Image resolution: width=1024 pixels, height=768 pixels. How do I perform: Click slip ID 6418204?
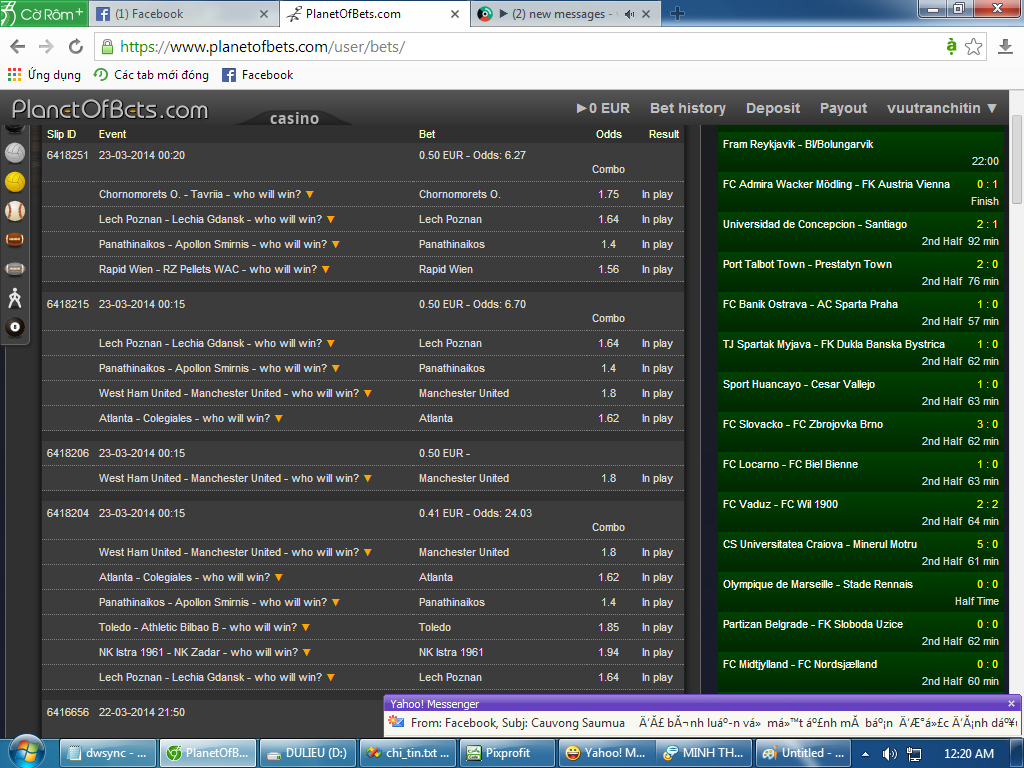[67, 513]
